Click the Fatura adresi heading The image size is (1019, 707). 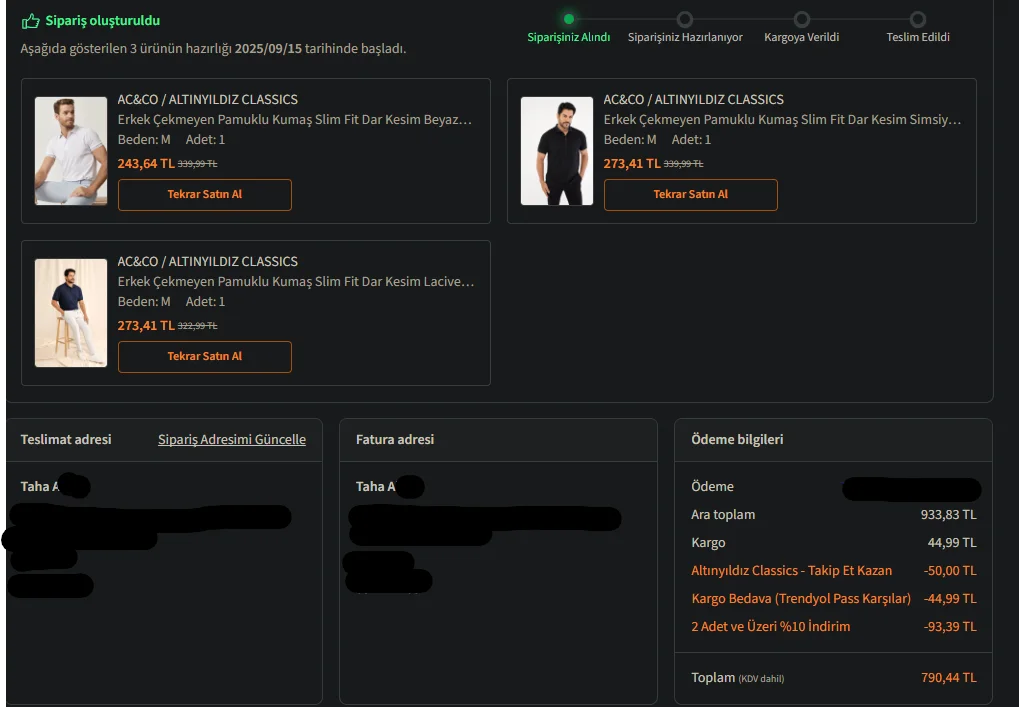pyautogui.click(x=394, y=439)
